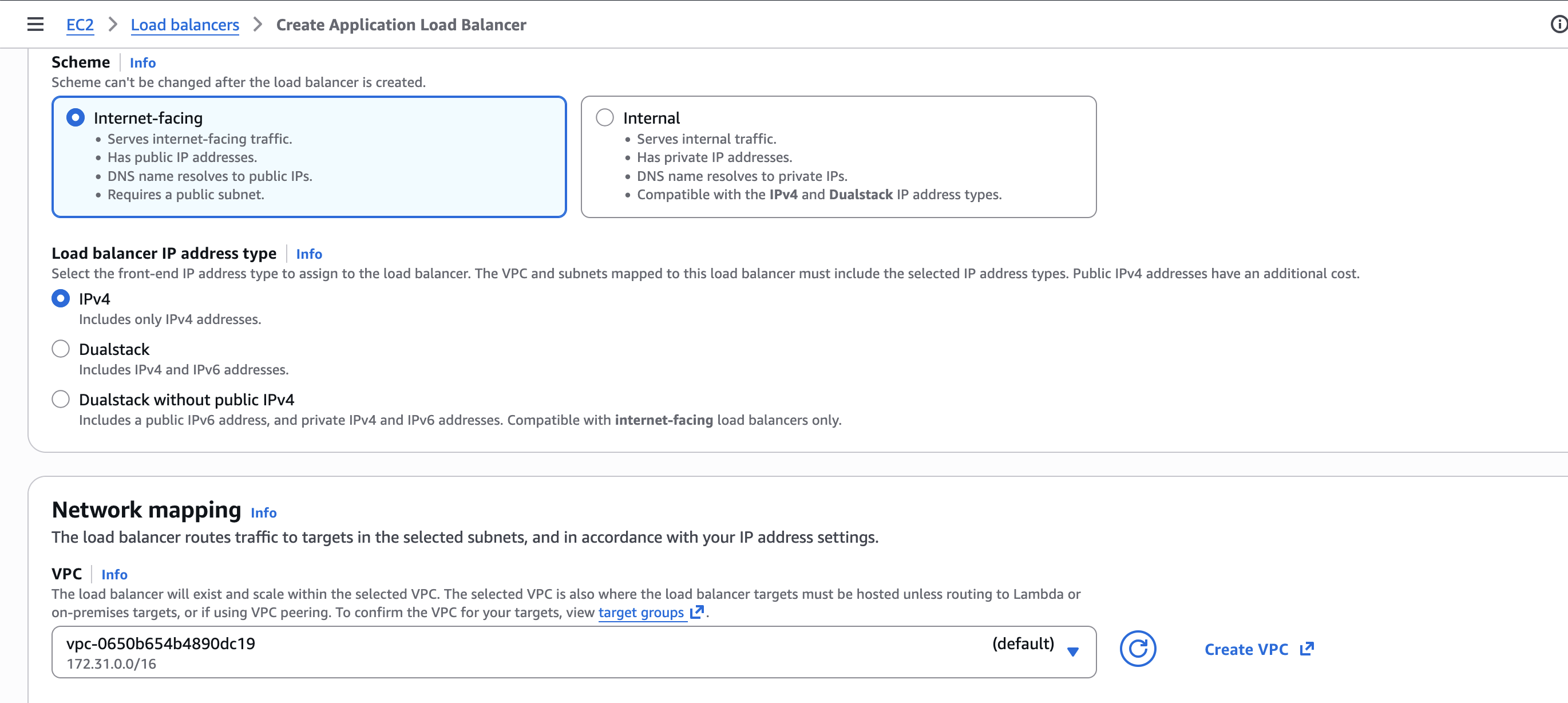Select the Internet-facing scheme radio button
This screenshot has width=1568, height=703.
[x=76, y=117]
